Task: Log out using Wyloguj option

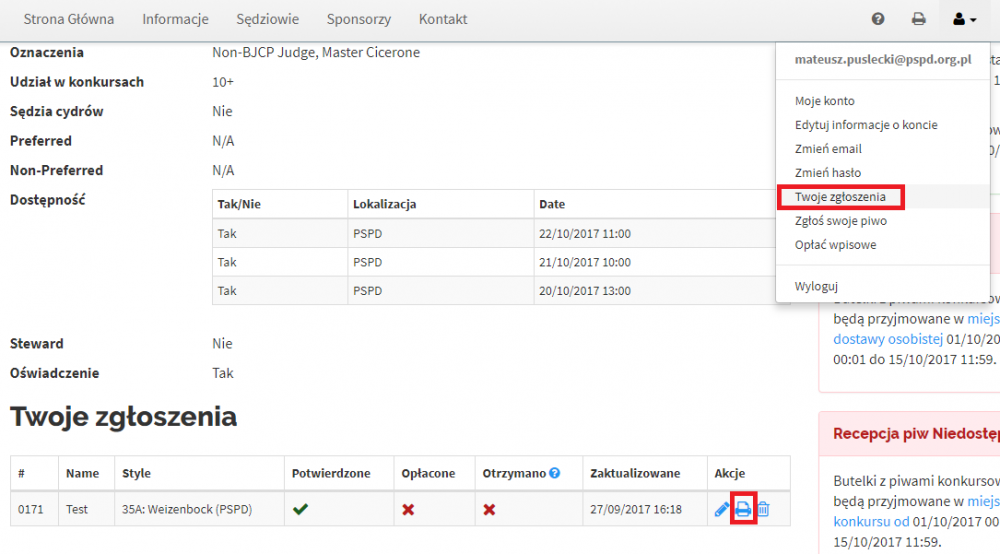Action: click(816, 286)
